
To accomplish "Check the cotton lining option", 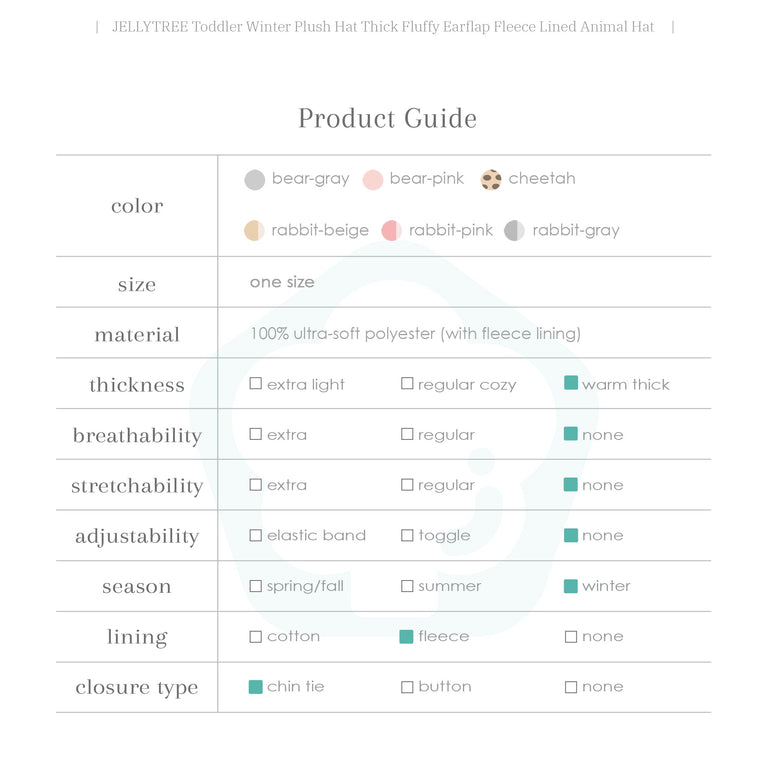I will click(256, 637).
